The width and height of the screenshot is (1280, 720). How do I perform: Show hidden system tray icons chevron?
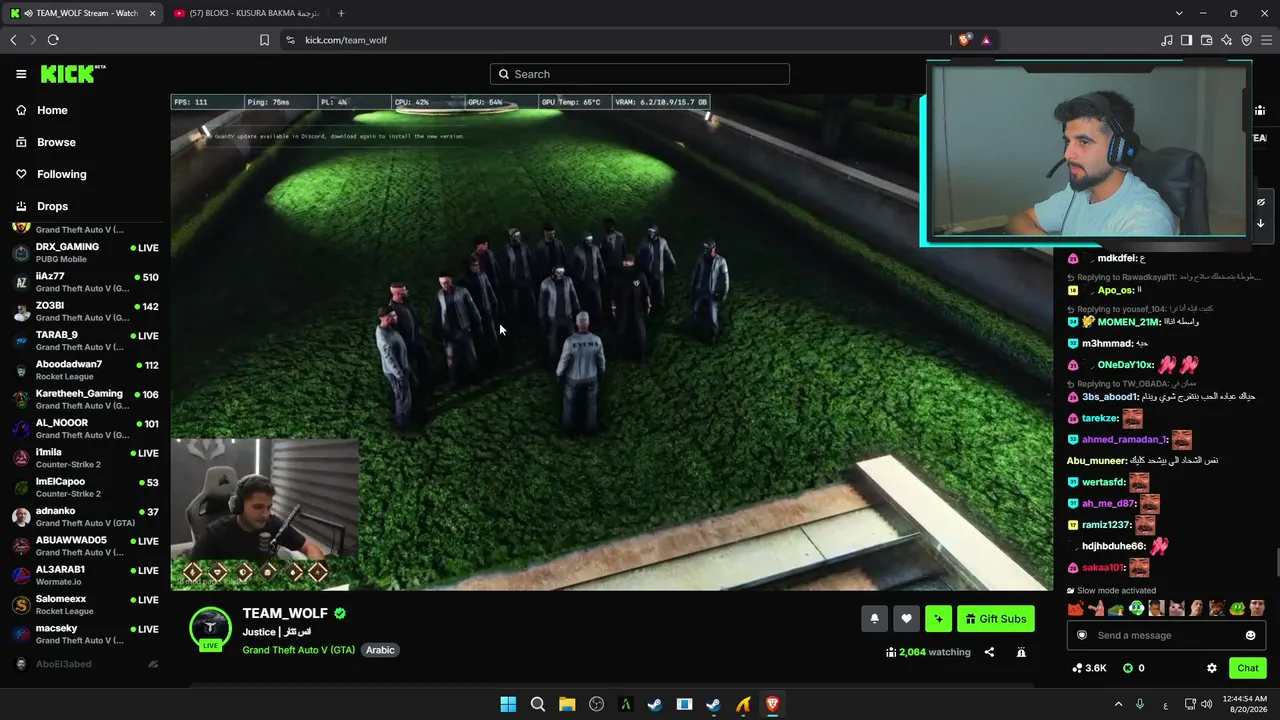1118,704
